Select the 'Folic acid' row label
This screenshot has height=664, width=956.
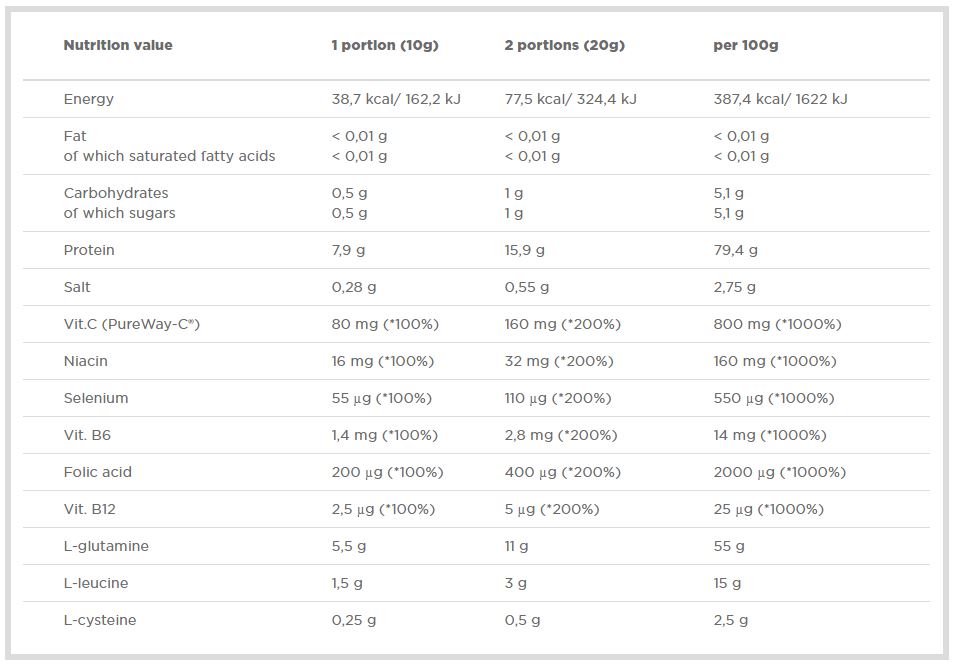pos(98,472)
